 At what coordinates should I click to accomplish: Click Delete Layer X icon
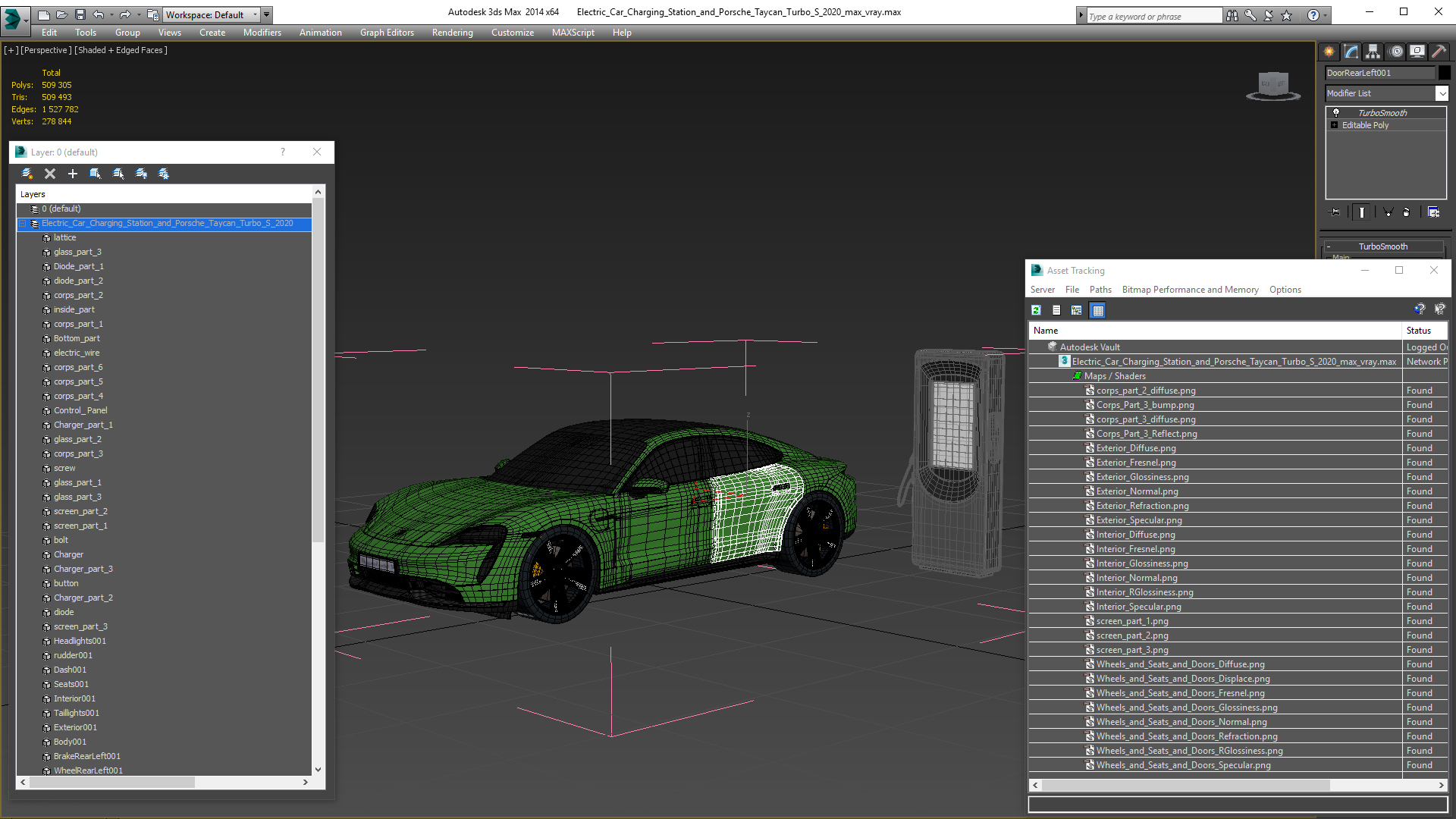click(50, 174)
